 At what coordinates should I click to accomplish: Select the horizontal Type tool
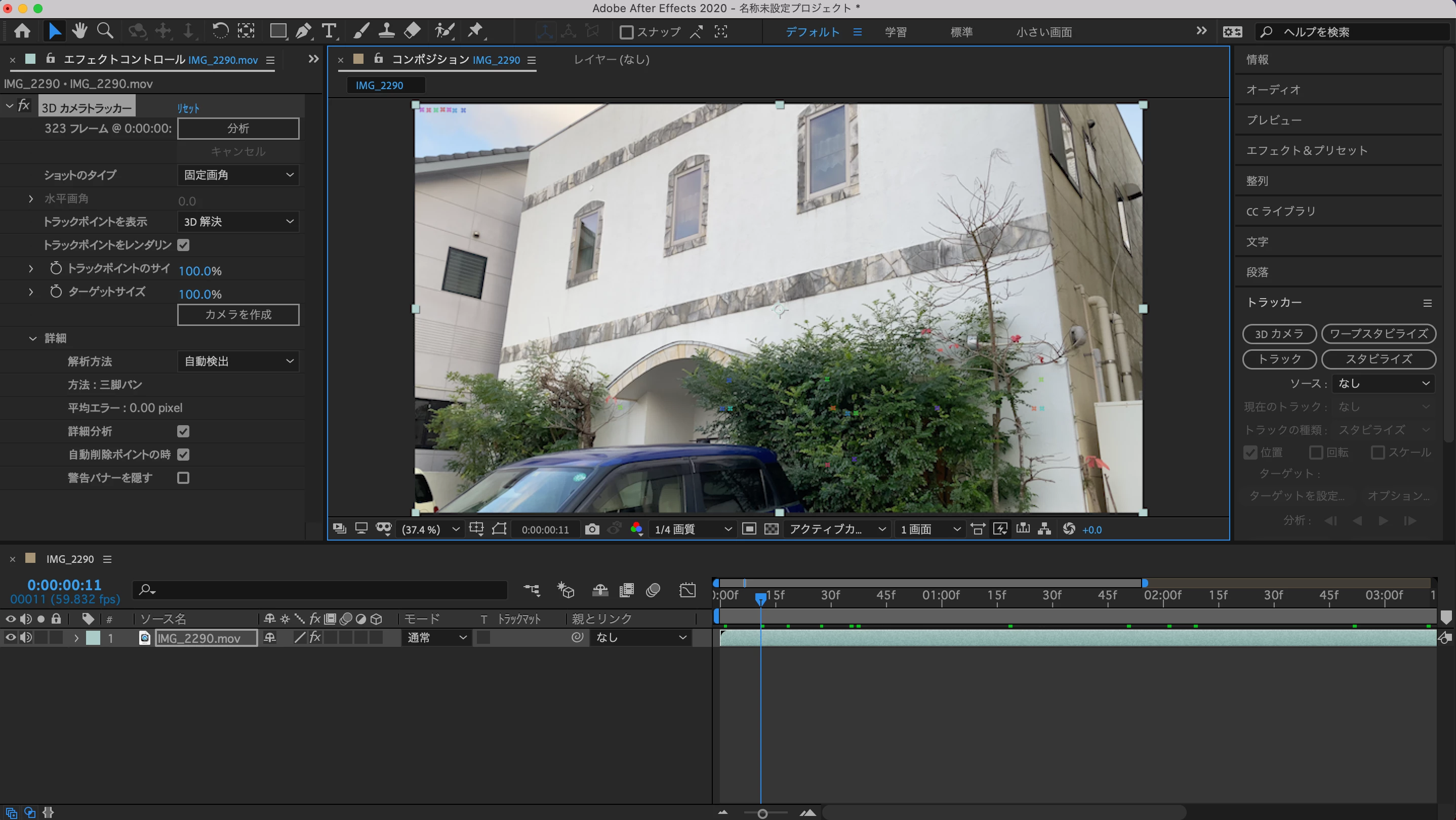point(329,30)
